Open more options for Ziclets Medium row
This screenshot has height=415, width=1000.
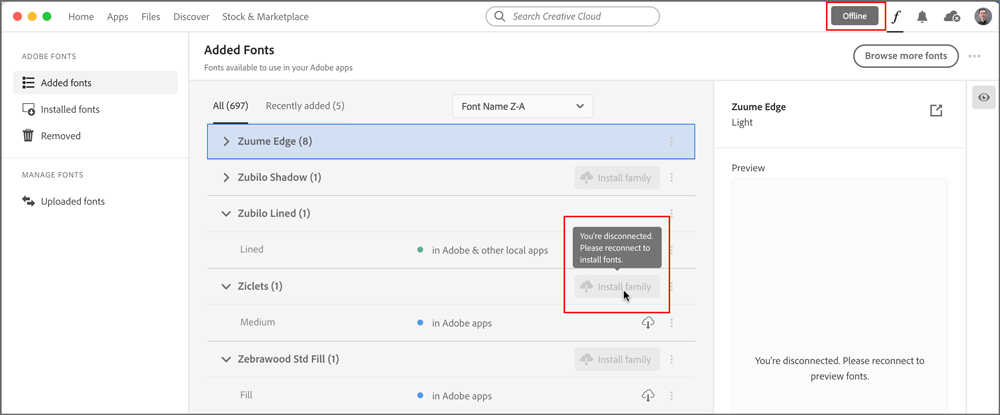671,323
